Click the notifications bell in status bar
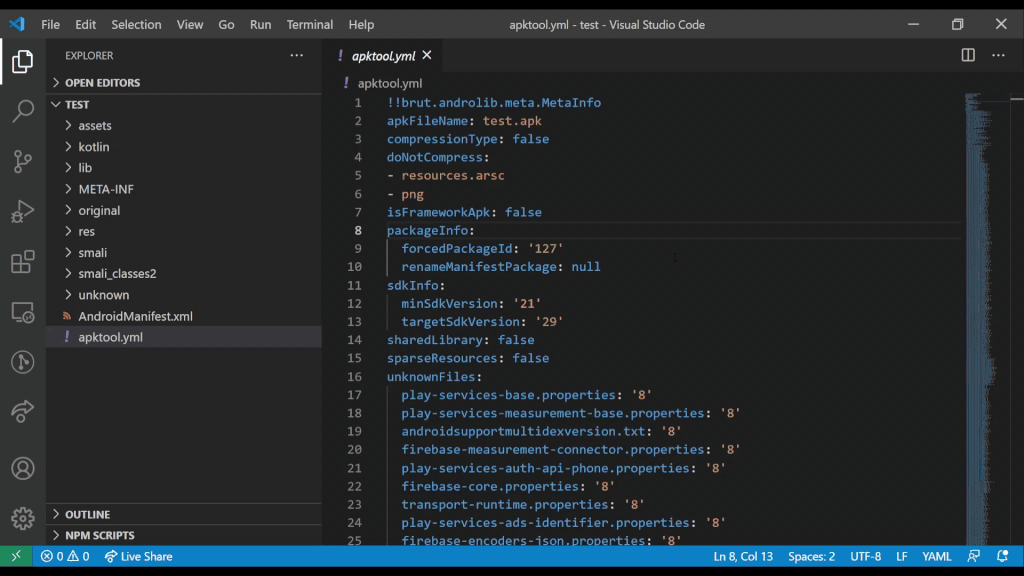This screenshot has height=576, width=1024. pyautogui.click(x=1002, y=556)
